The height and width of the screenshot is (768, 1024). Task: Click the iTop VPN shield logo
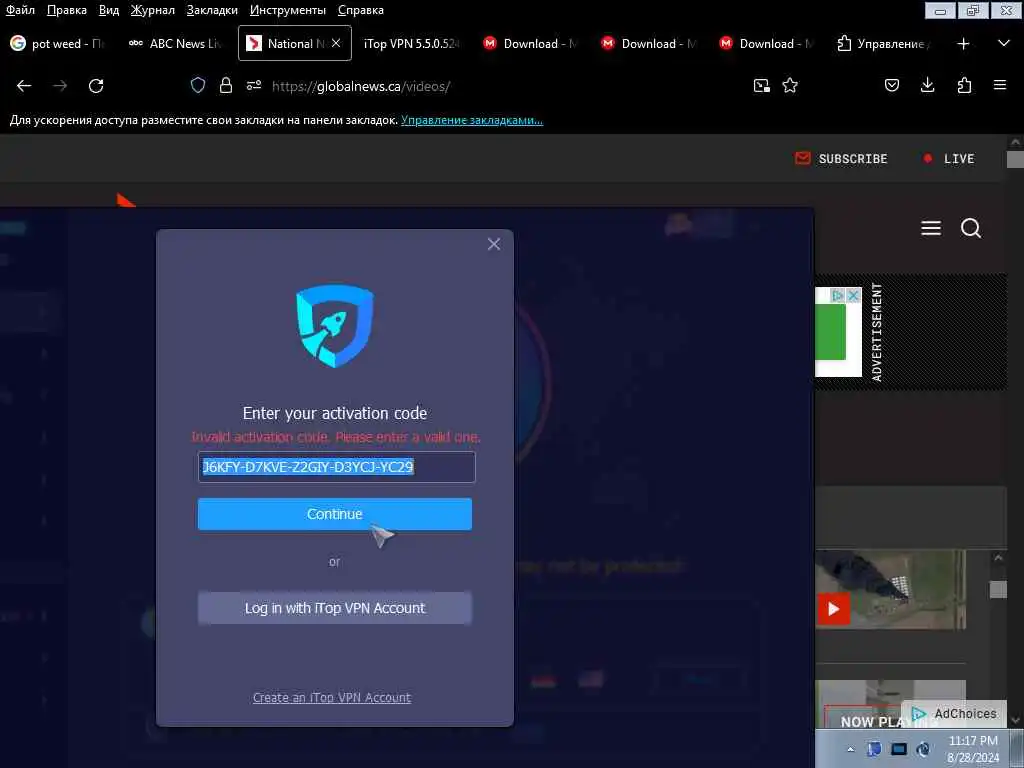pos(335,325)
